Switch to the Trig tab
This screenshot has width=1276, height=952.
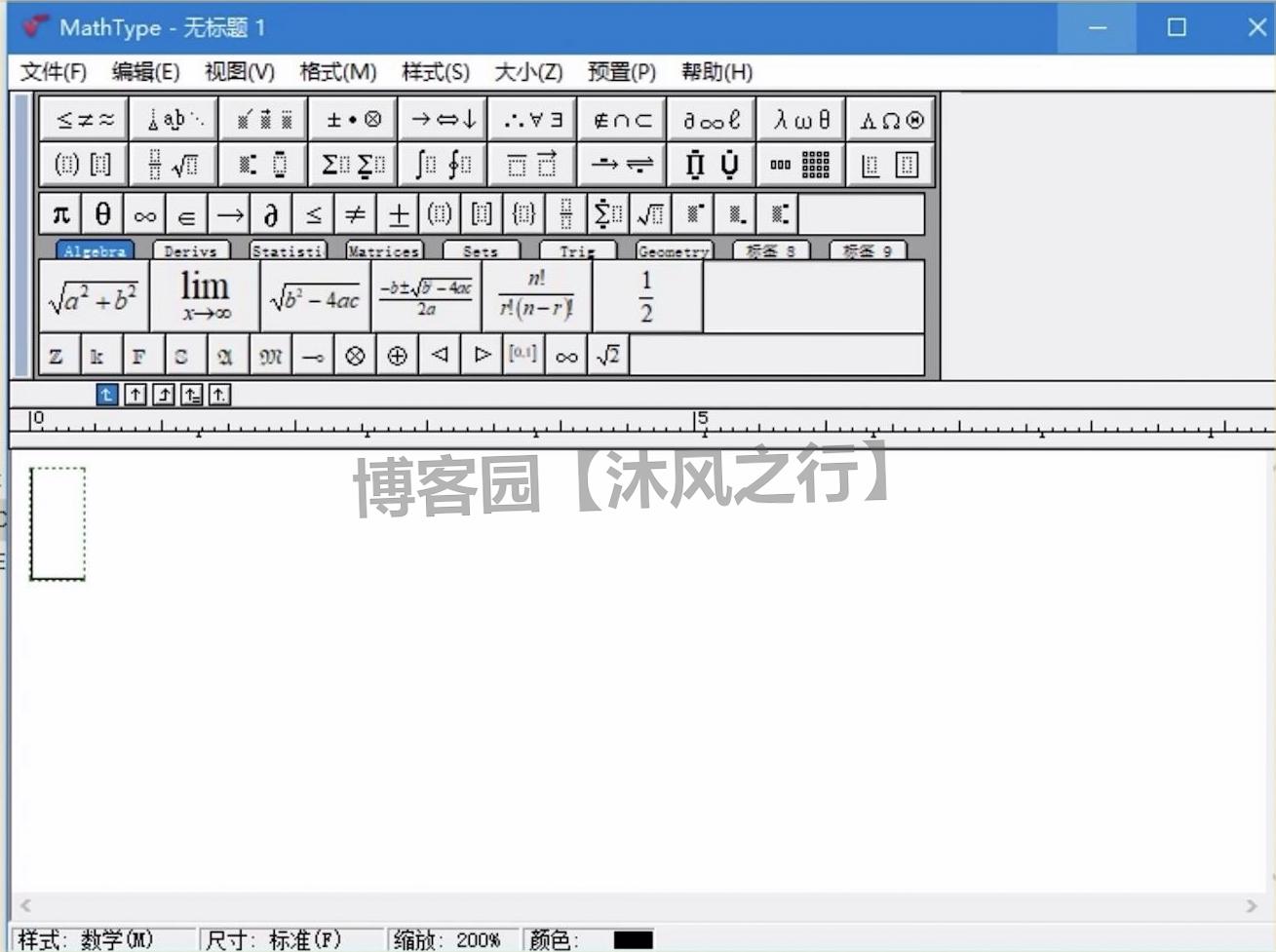(x=576, y=250)
